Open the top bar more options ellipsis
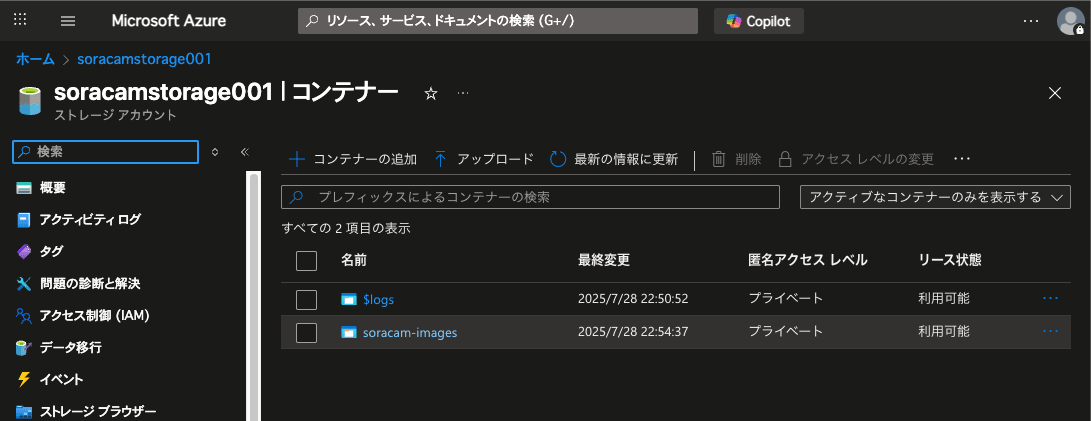Viewport: 1091px width, 421px height. [x=1030, y=21]
